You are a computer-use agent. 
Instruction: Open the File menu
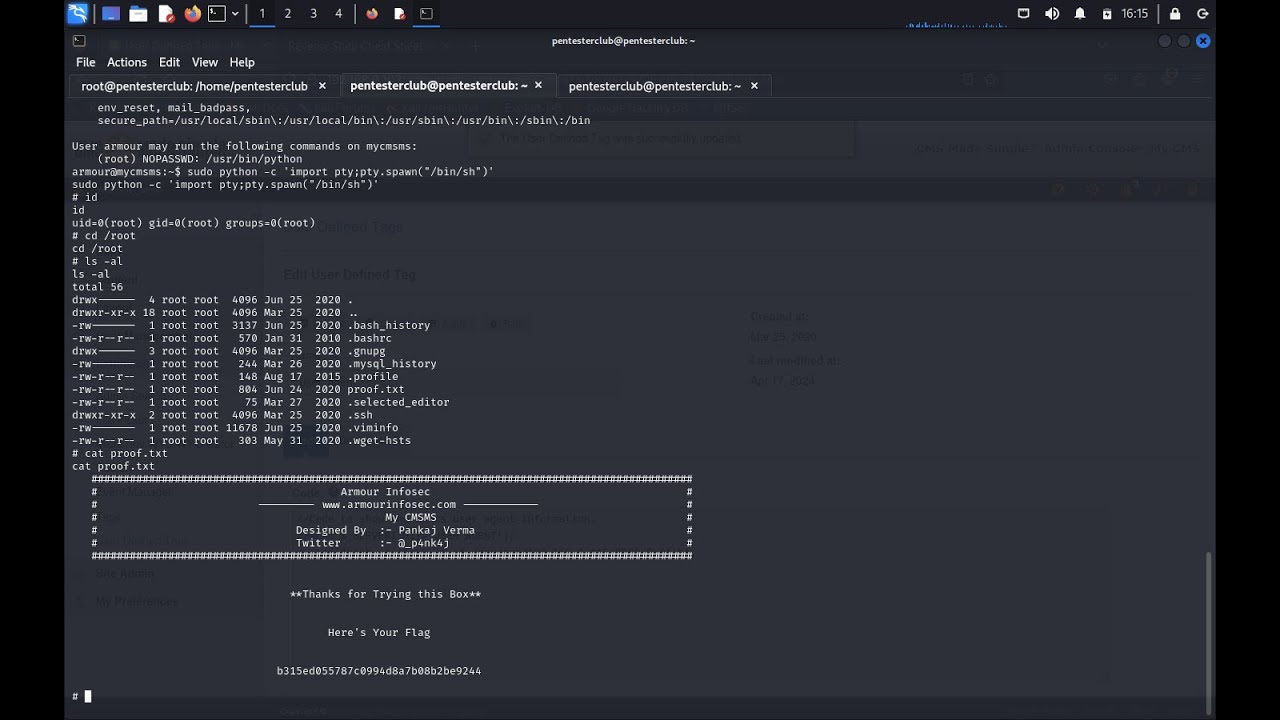(x=86, y=62)
